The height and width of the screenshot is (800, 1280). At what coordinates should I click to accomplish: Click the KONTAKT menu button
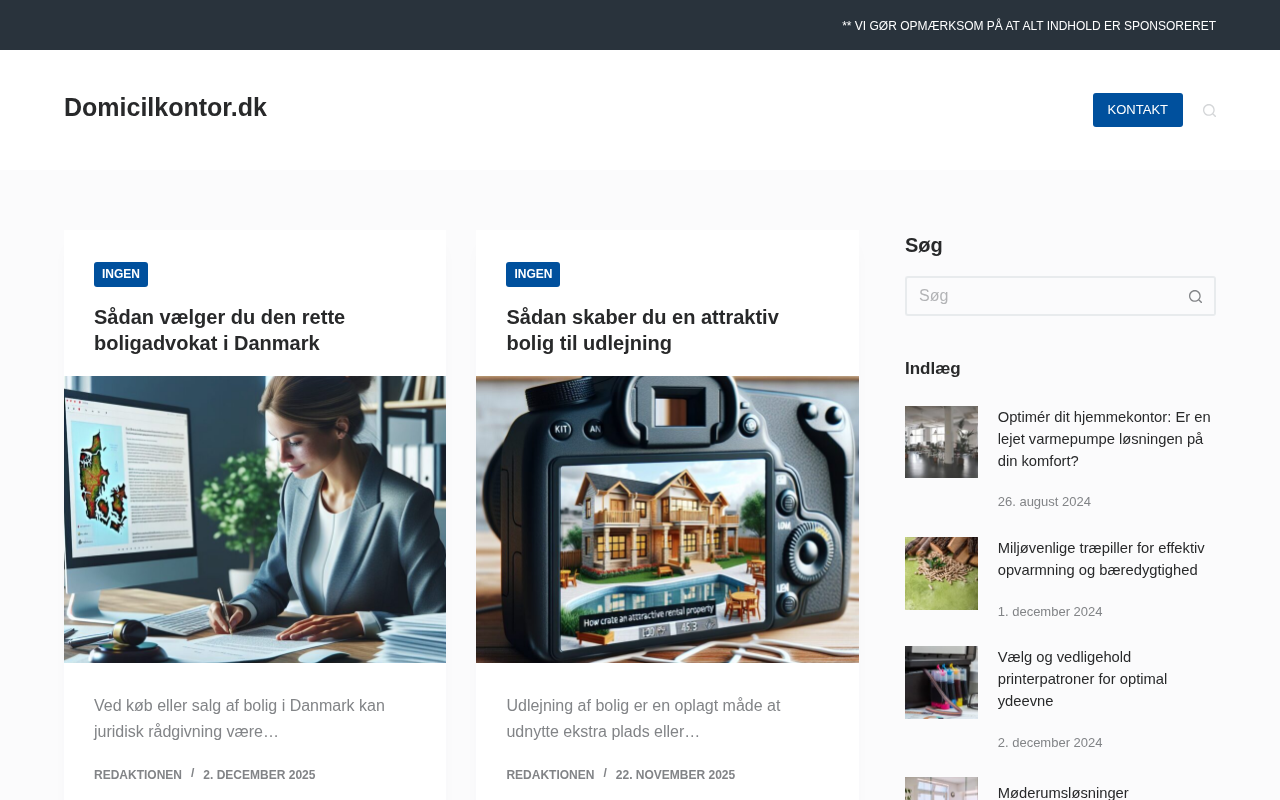[1137, 110]
